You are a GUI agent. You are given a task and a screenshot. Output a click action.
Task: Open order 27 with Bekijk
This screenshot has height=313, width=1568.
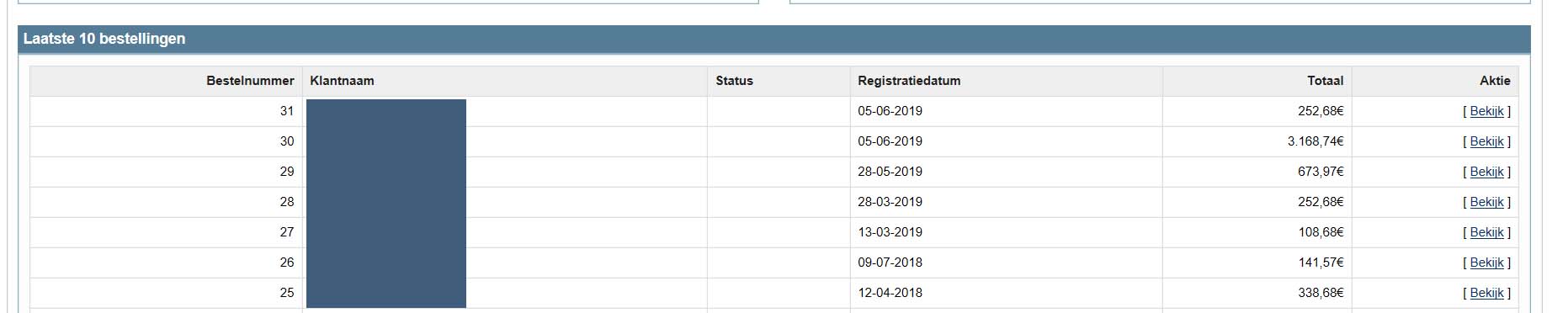click(1486, 232)
